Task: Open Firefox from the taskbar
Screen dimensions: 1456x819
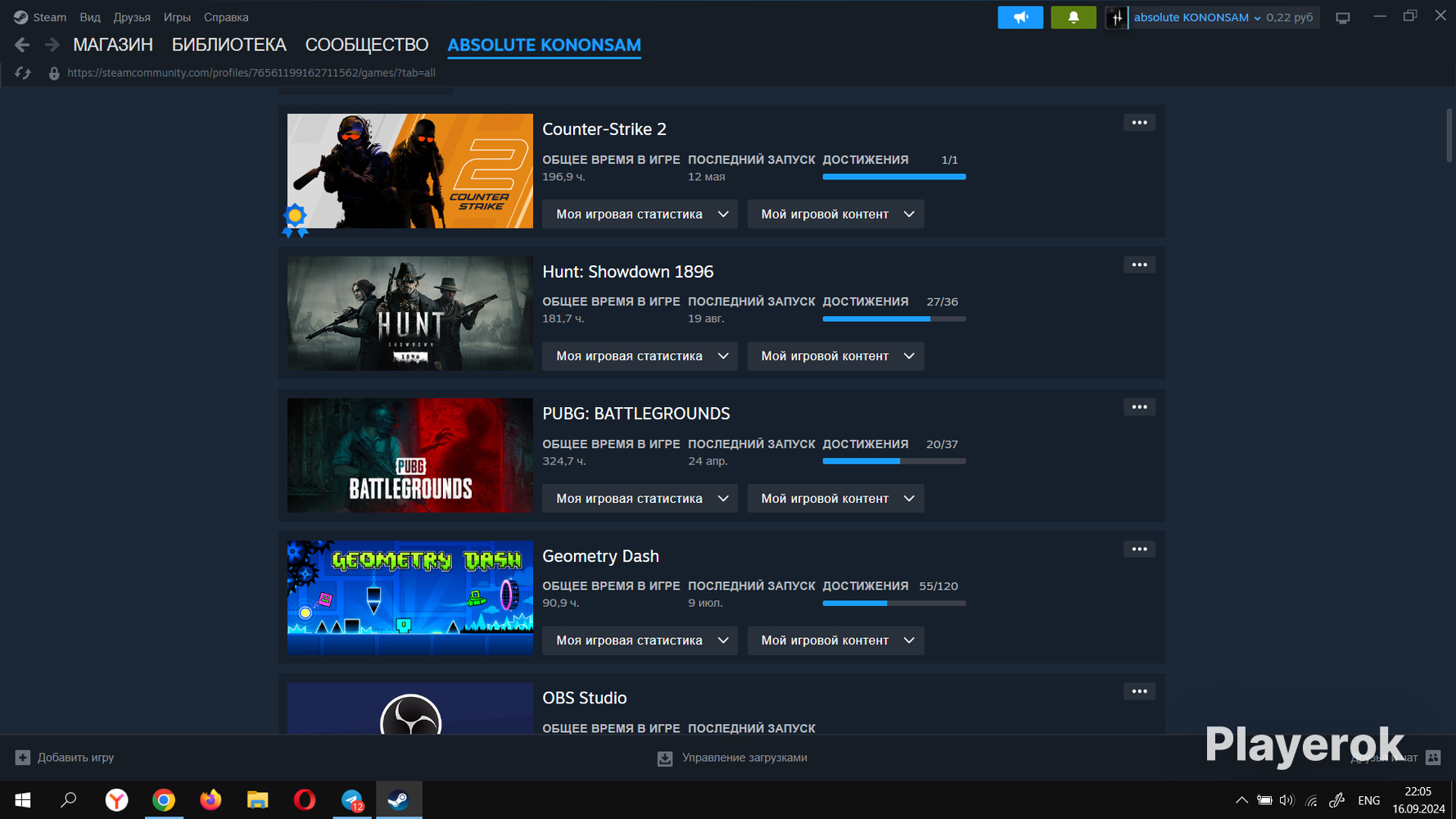Action: point(210,799)
